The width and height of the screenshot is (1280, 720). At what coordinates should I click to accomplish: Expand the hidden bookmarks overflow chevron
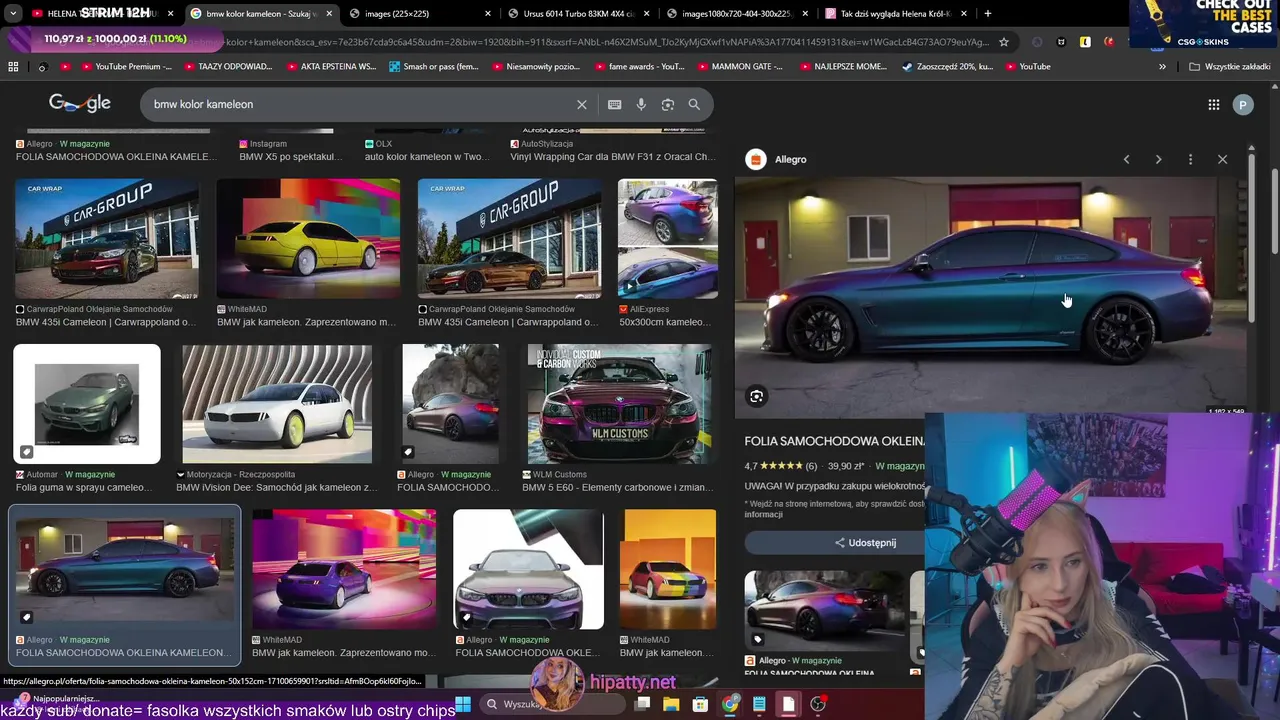coord(1162,66)
